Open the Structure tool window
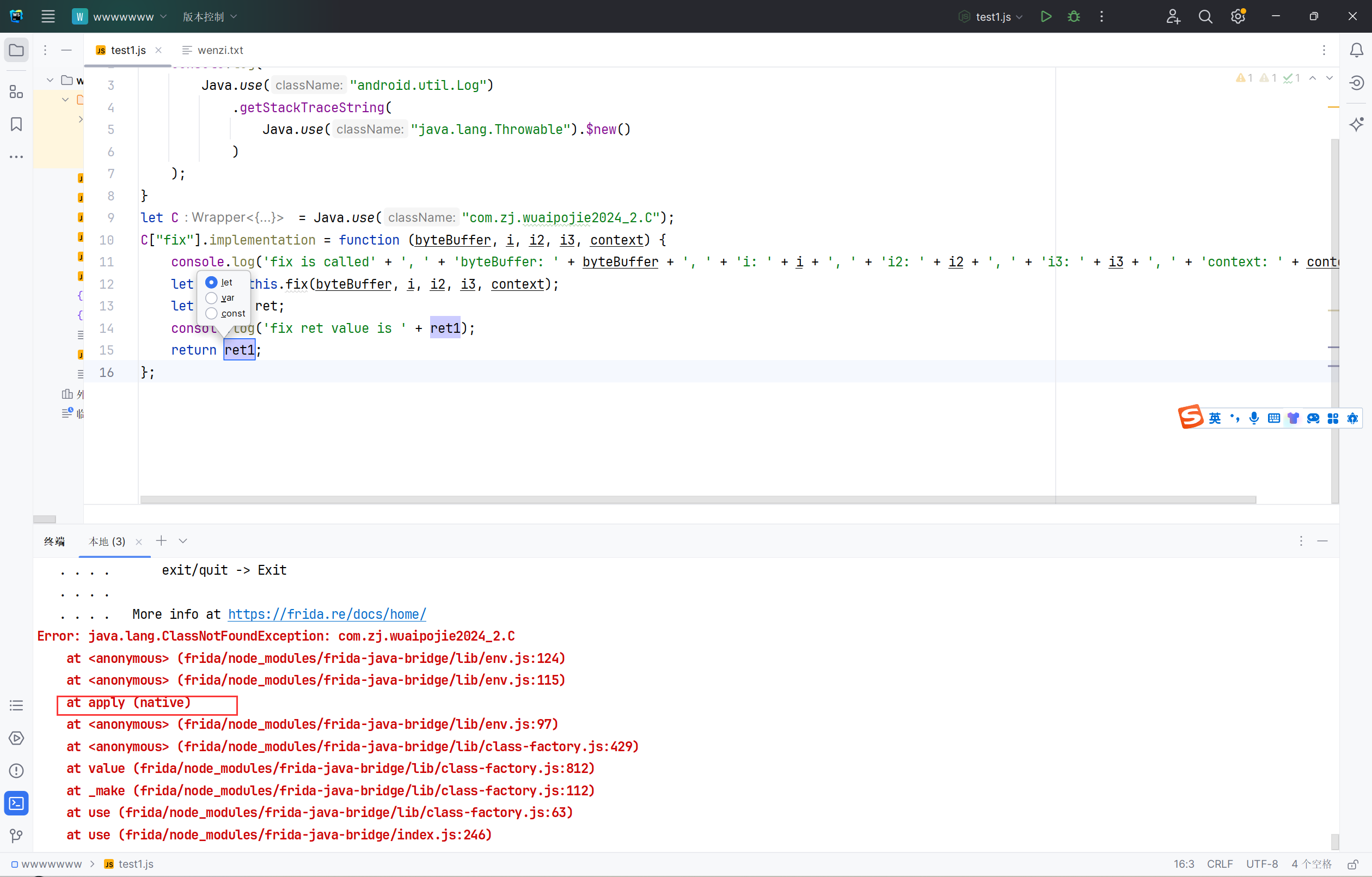Image resolution: width=1372 pixels, height=877 pixels. 16,92
